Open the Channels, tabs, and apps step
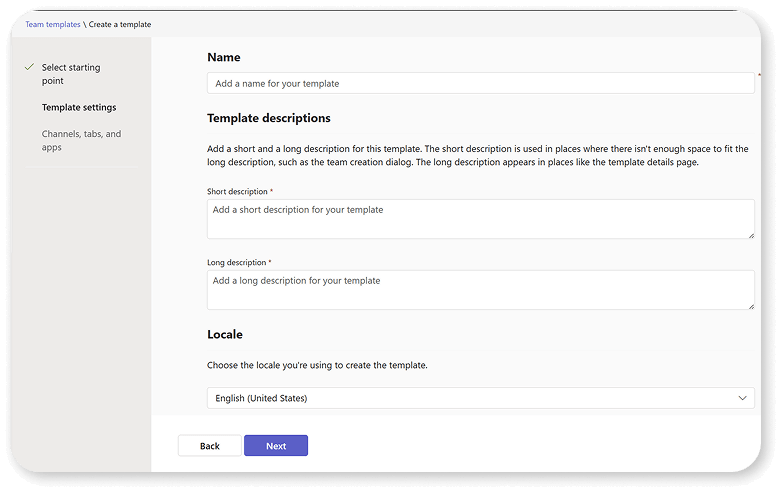This screenshot has height=492, width=781. (81, 140)
